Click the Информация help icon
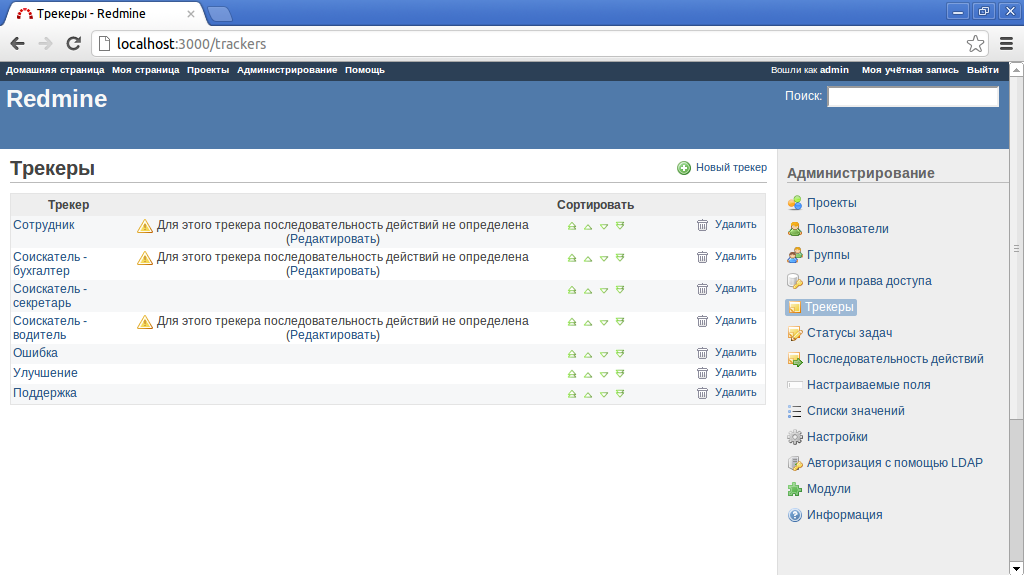The width and height of the screenshot is (1024, 575). click(795, 516)
